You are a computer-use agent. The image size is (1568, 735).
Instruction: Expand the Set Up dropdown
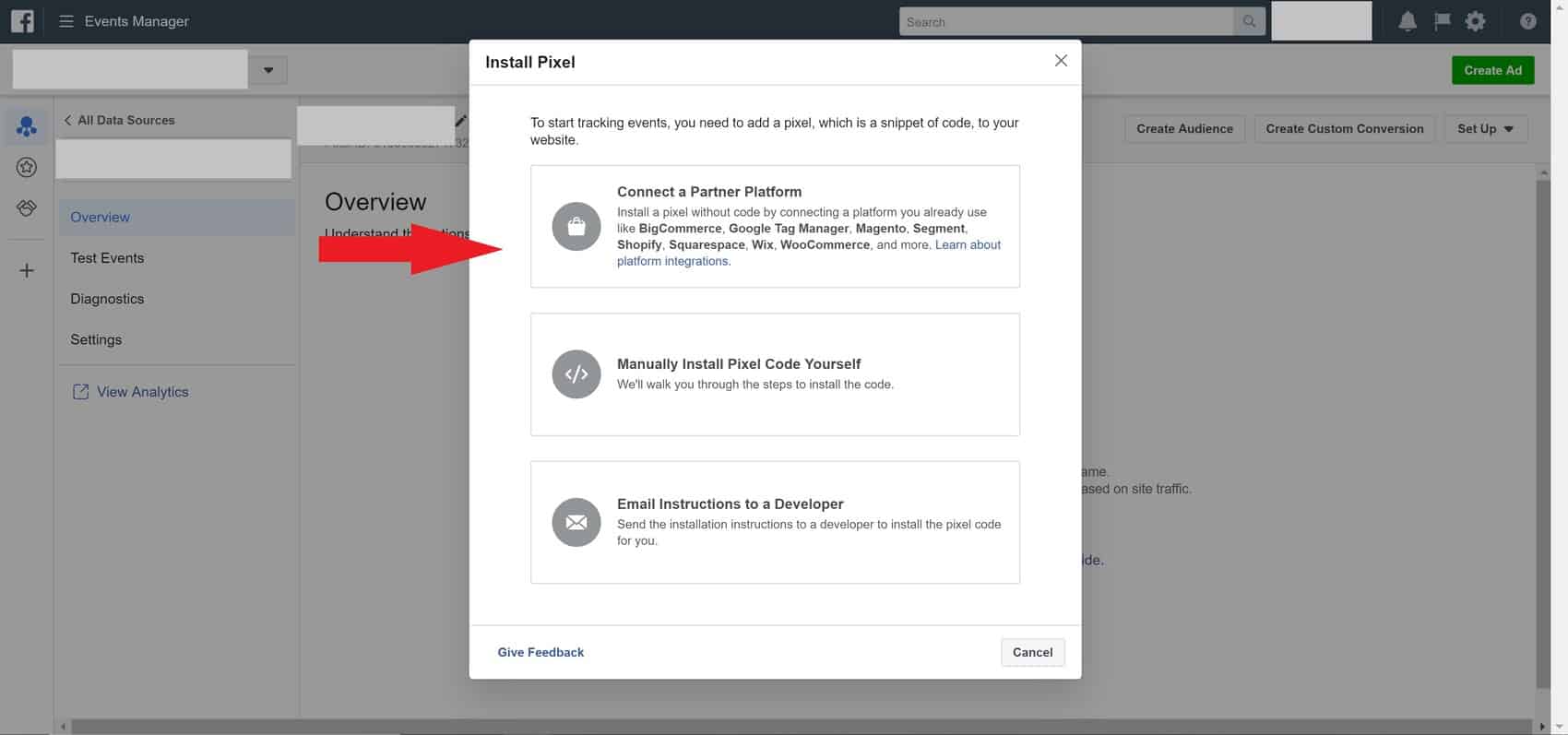pyautogui.click(x=1486, y=129)
